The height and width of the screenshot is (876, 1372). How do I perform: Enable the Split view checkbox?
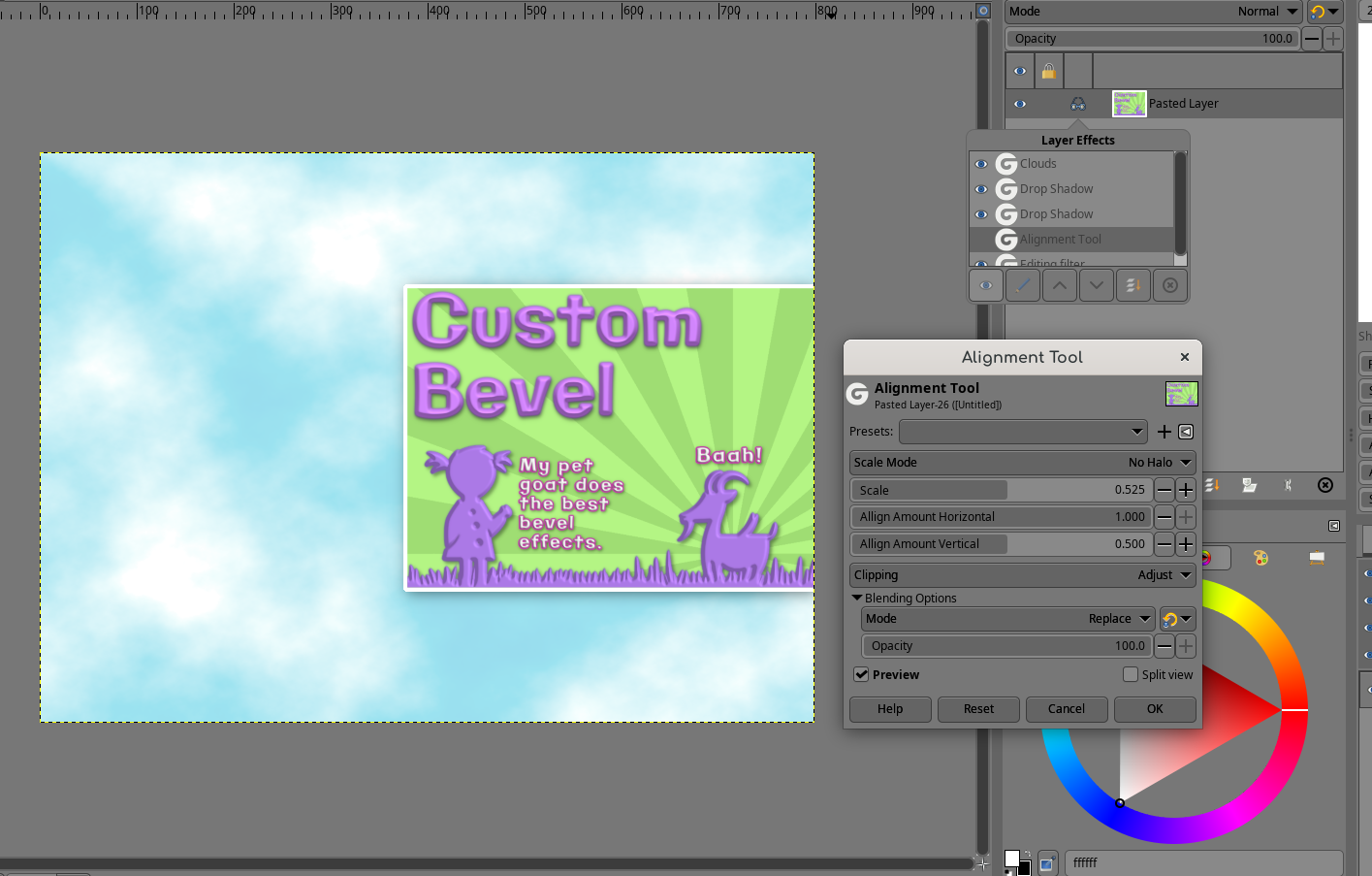pyautogui.click(x=1131, y=674)
